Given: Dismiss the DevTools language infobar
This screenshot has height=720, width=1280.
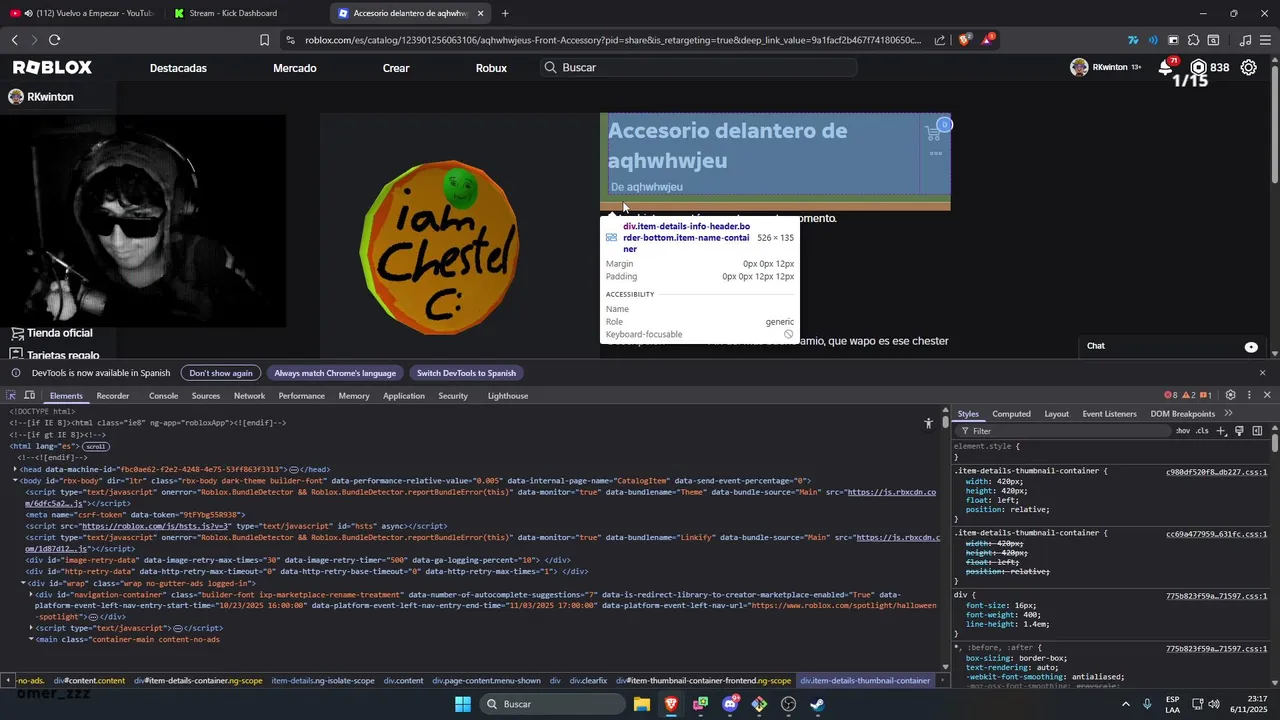Looking at the screenshot, I should [1262, 373].
